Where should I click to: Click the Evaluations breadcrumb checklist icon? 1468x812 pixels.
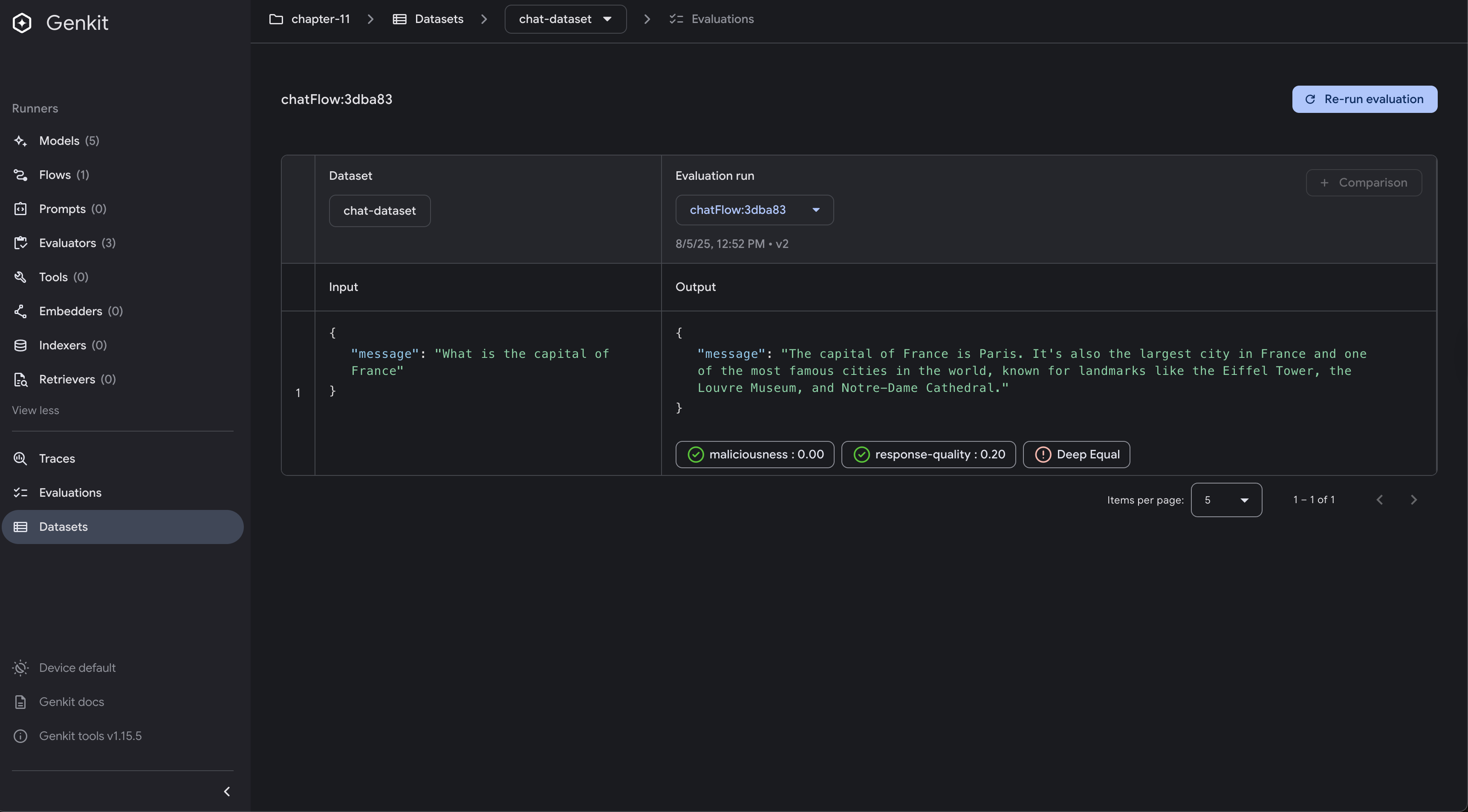tap(676, 19)
